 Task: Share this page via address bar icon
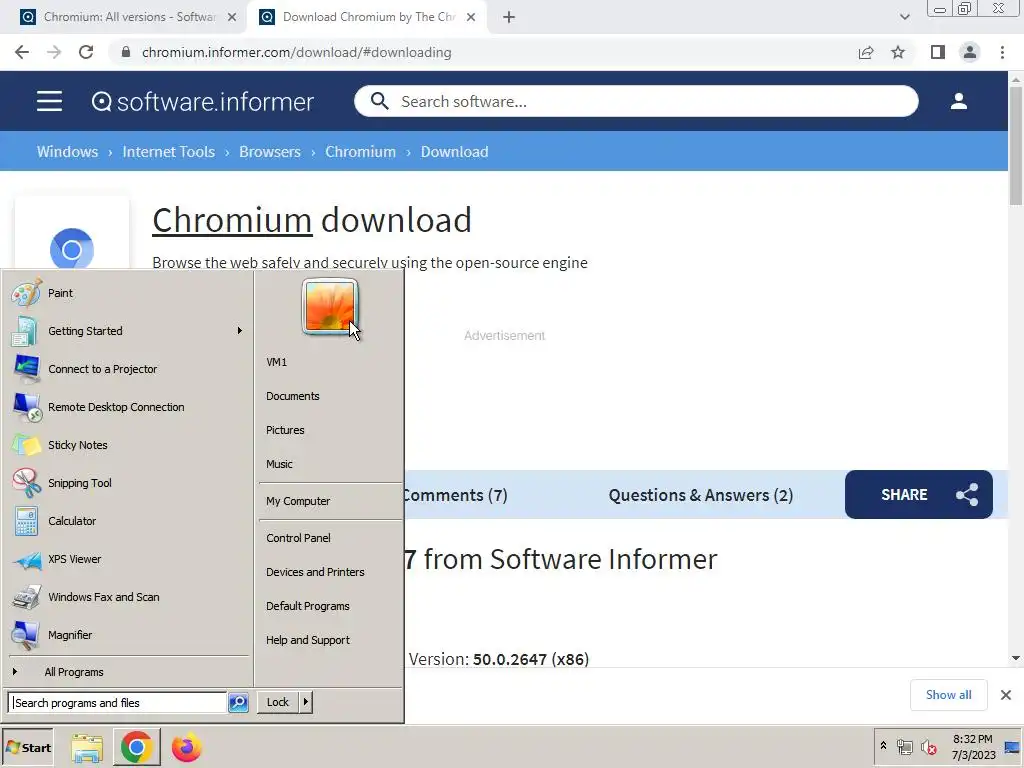pos(866,52)
